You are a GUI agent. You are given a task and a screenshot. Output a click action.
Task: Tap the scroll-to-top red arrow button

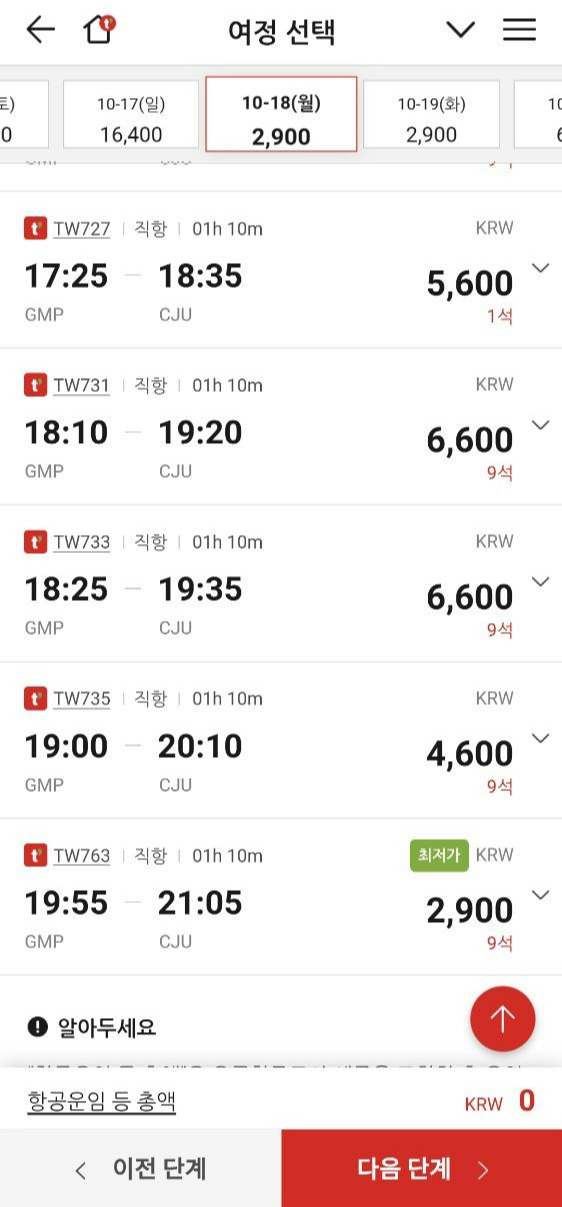coord(502,1019)
